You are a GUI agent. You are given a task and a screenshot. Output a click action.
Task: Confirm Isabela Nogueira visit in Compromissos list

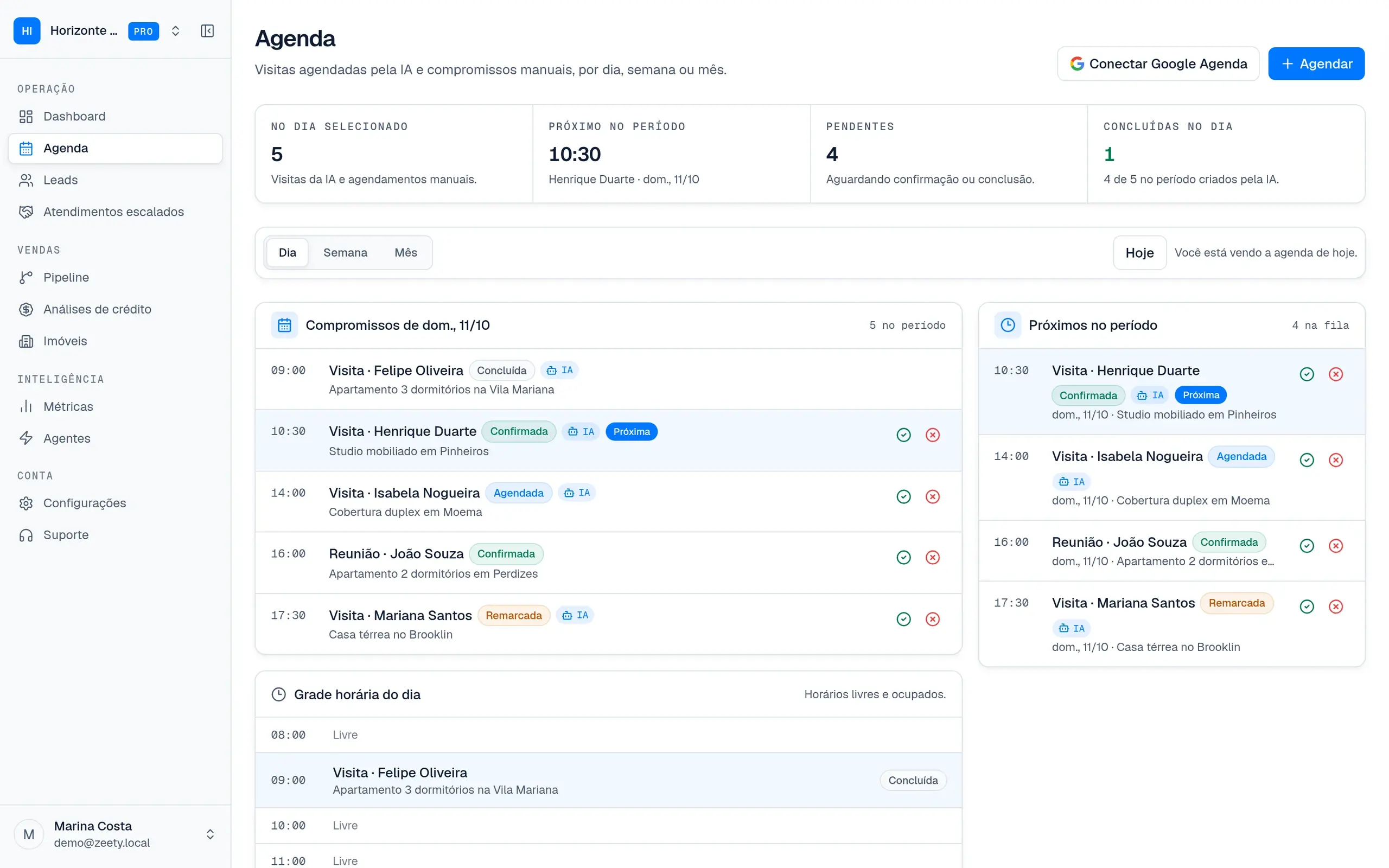click(903, 496)
